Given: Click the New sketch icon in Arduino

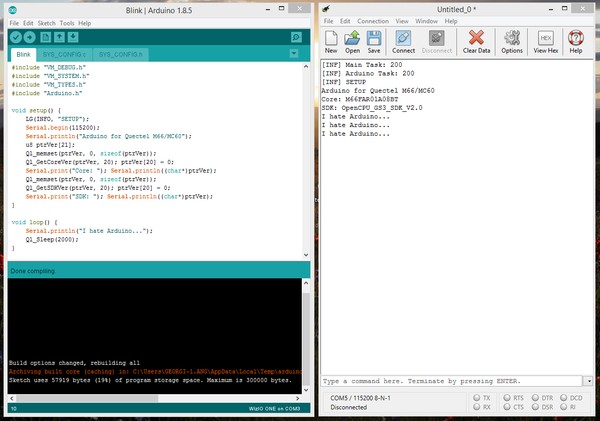Looking at the screenshot, I should click(46, 37).
